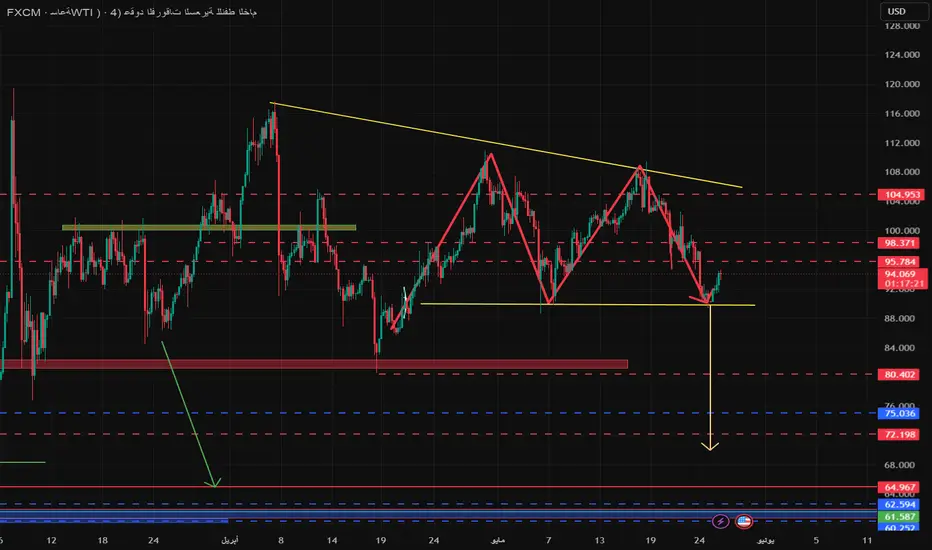Image resolution: width=932 pixels, height=550 pixels.
Task: Select the red support zone rectangle
Action: [314, 364]
